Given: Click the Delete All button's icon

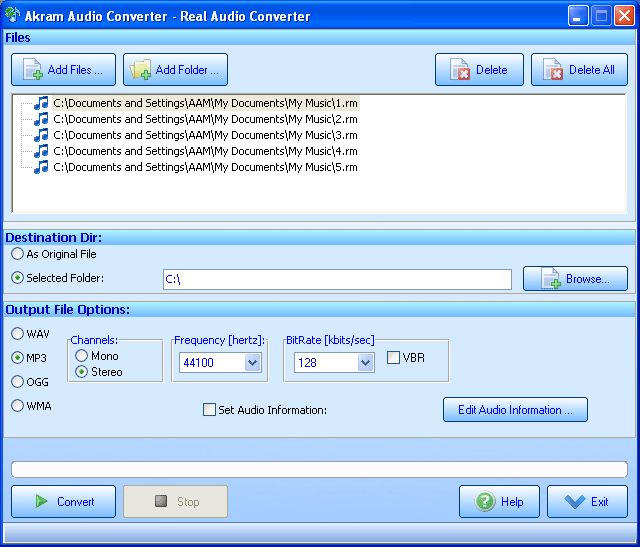Looking at the screenshot, I should tap(553, 69).
